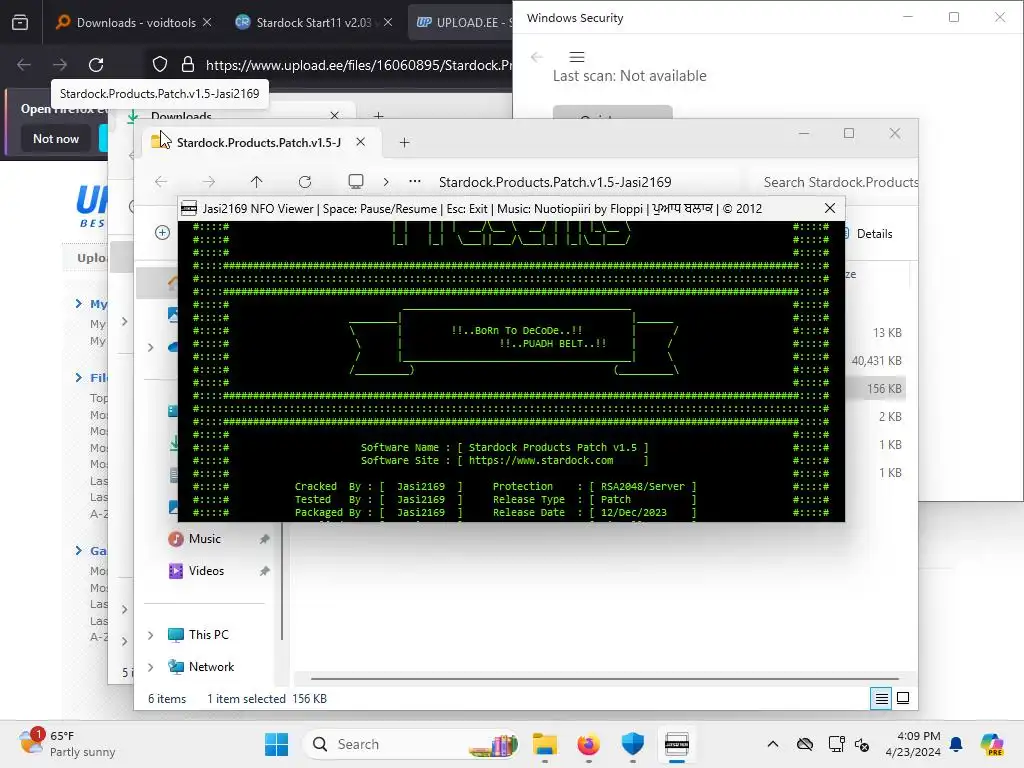Click the Firefox tracking protection shield
The height and width of the screenshot is (768, 1024).
click(x=160, y=65)
